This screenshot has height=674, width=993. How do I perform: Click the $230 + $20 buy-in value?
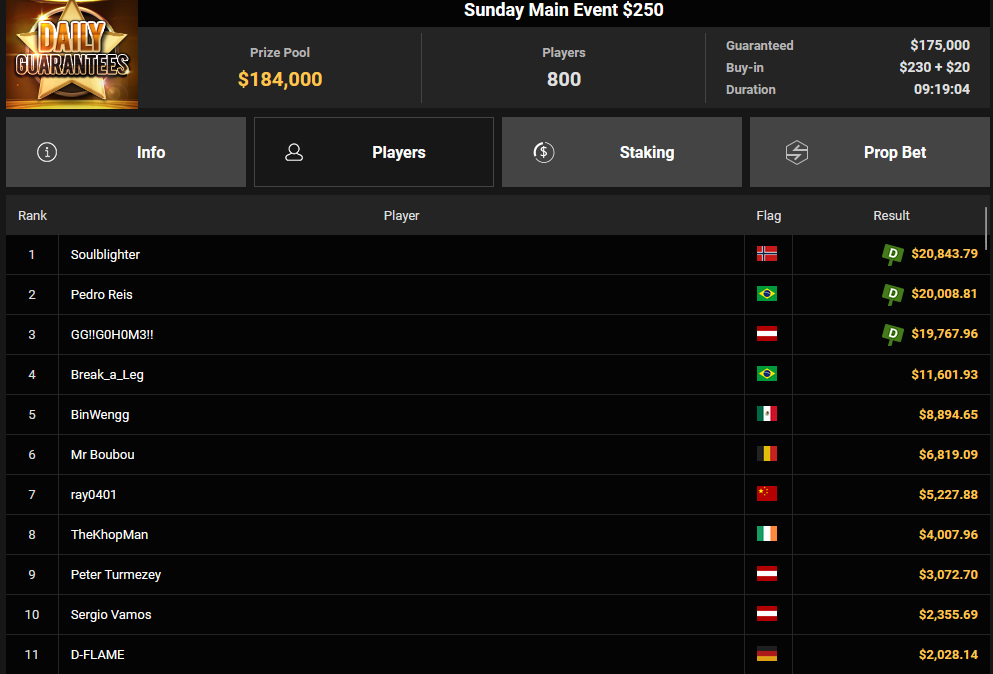click(x=934, y=67)
